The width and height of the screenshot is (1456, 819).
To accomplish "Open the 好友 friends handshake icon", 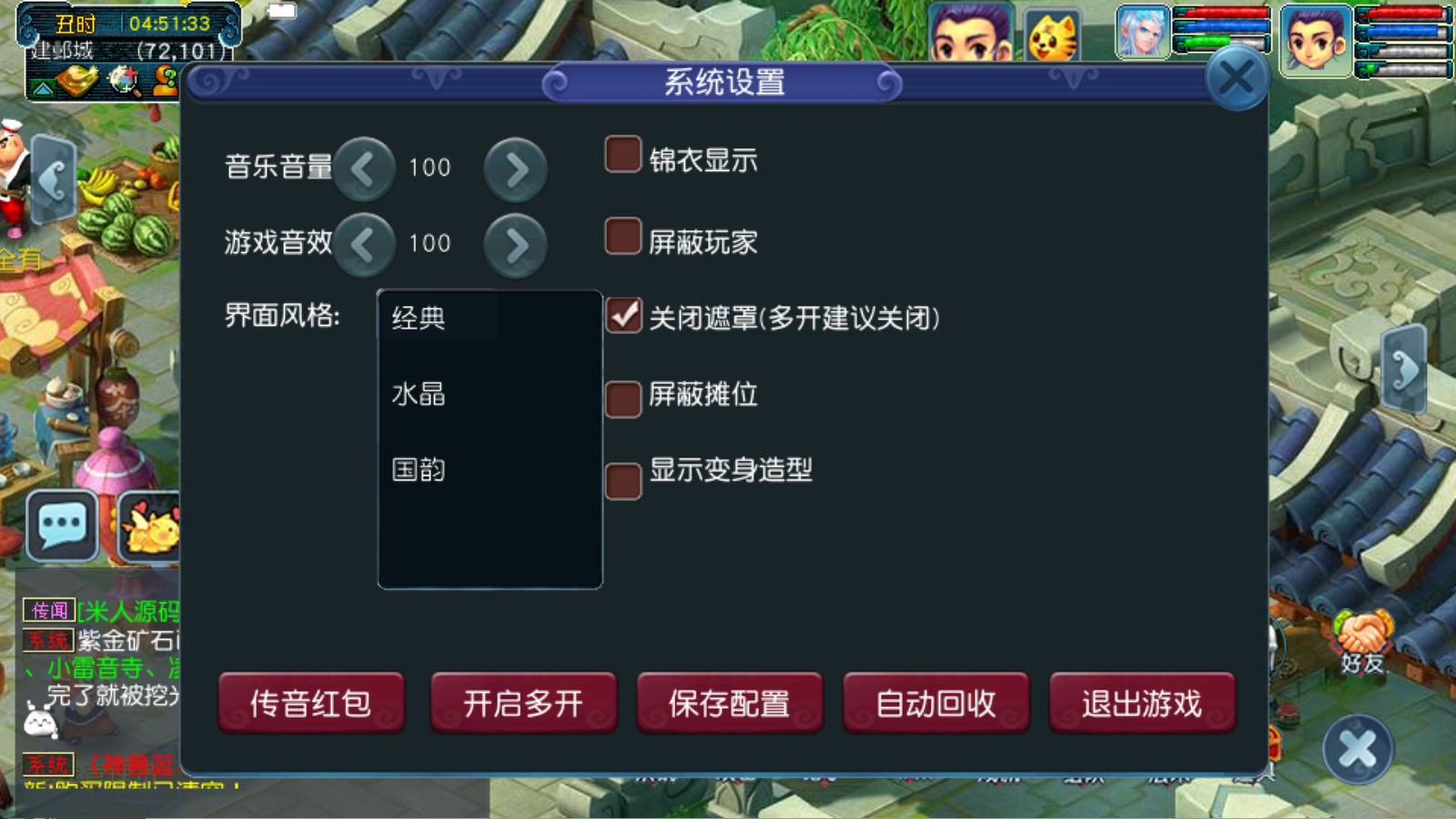I will (1362, 641).
